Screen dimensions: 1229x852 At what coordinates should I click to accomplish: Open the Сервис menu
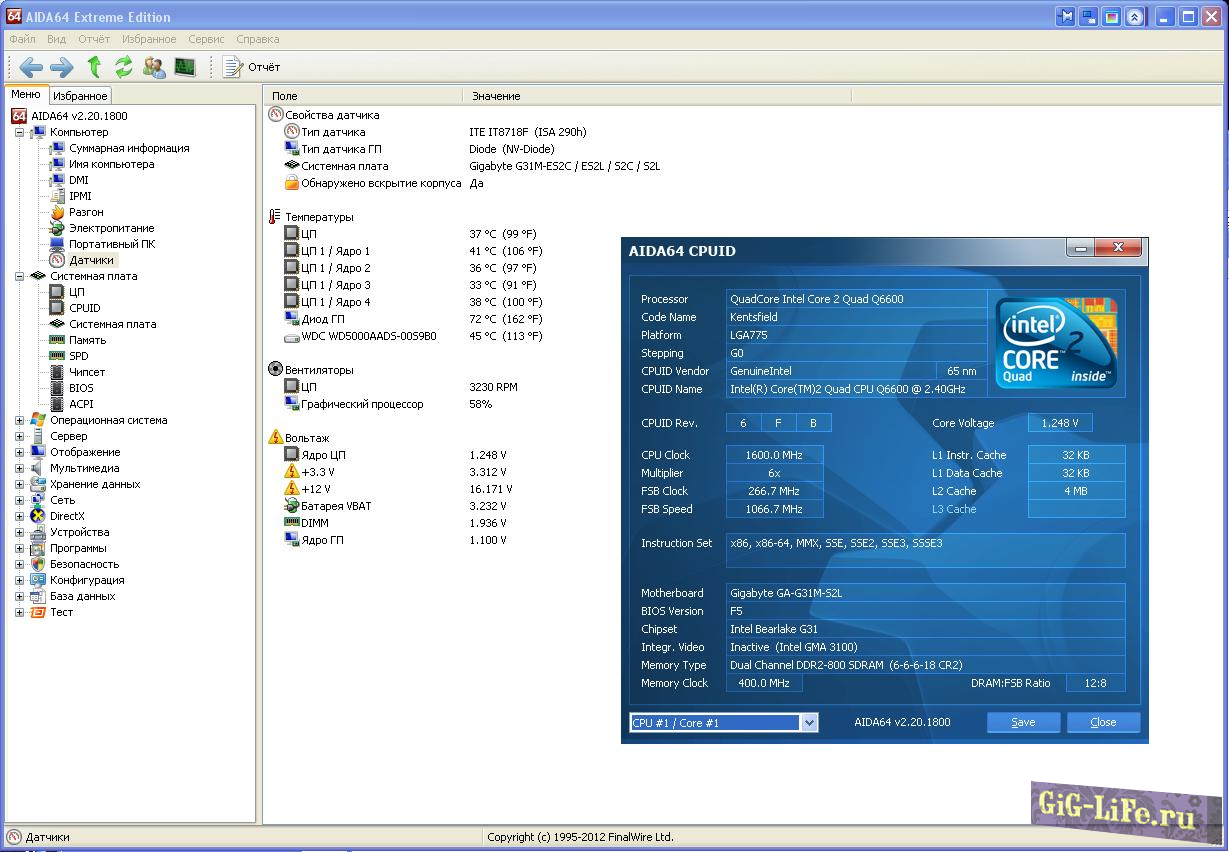[206, 39]
